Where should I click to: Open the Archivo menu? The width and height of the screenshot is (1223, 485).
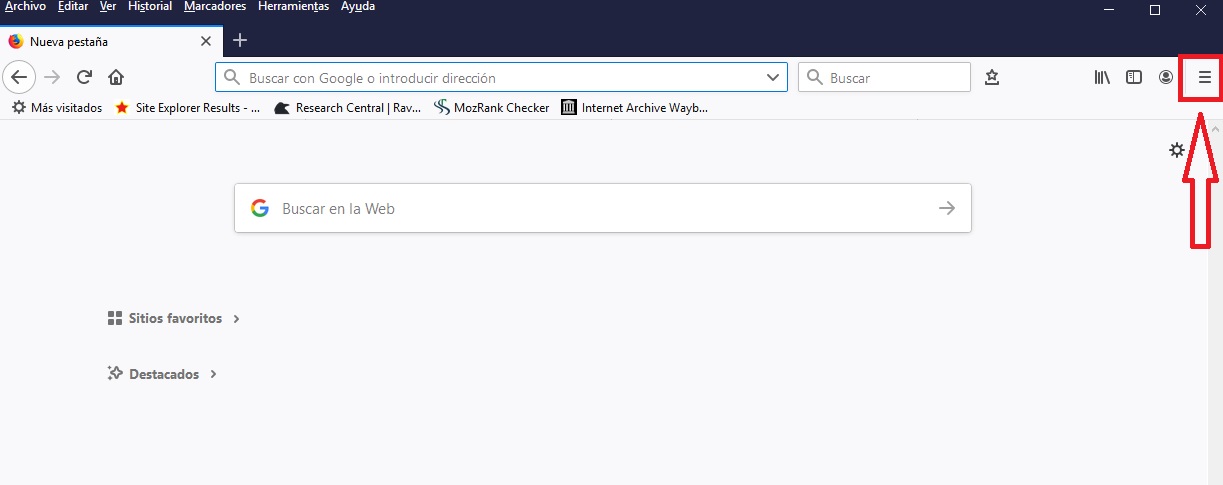click(25, 7)
